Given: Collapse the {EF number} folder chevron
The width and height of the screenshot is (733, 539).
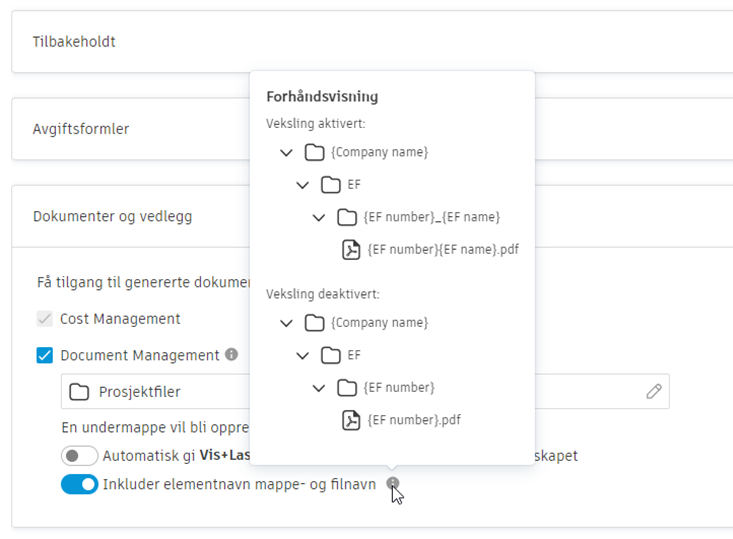Looking at the screenshot, I should coord(319,388).
